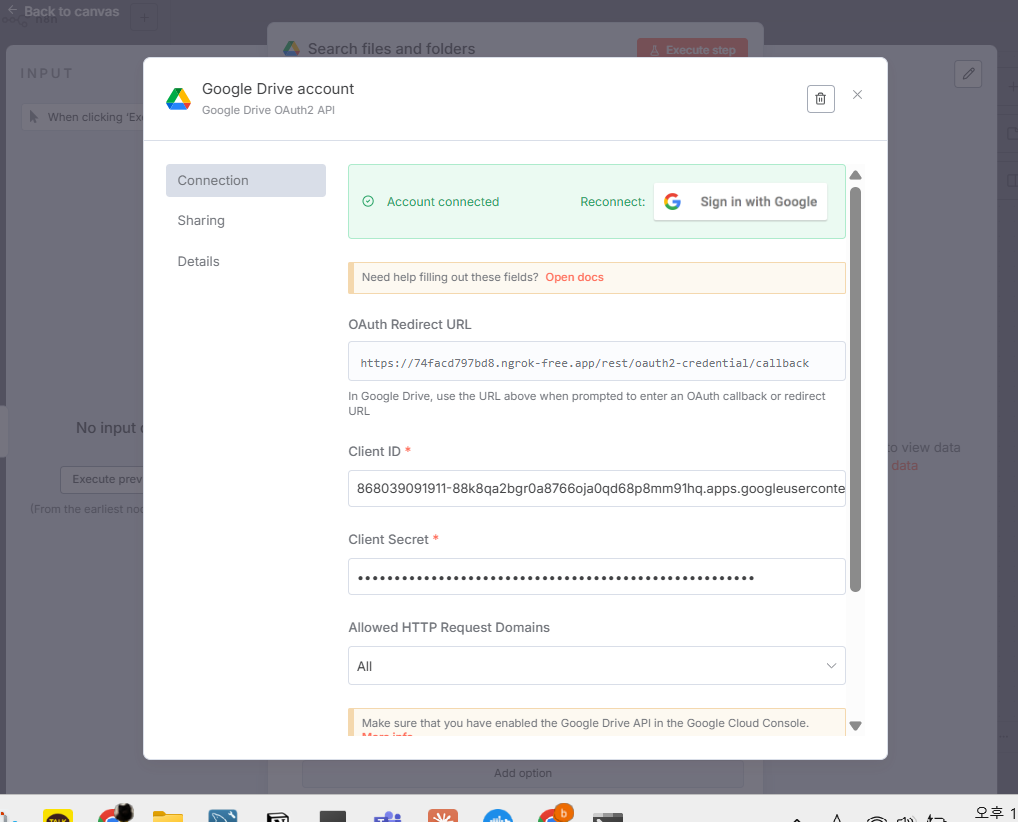Focus the Client ID input field

597,488
